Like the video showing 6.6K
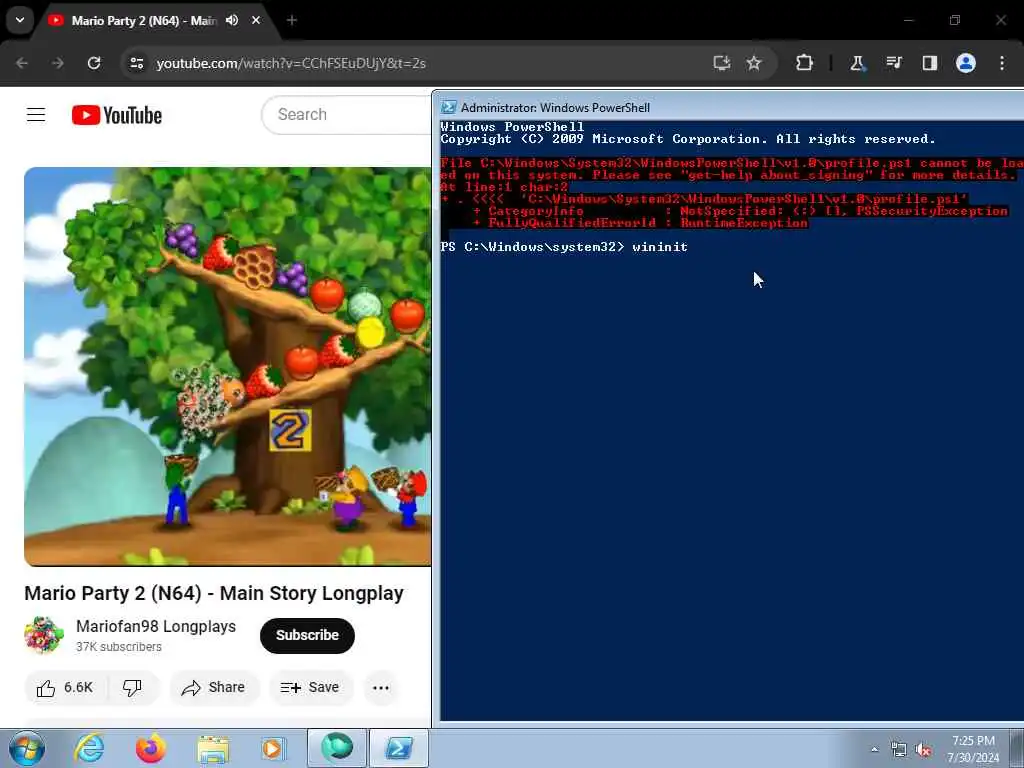Screen dimensions: 1024x768 coord(64,688)
